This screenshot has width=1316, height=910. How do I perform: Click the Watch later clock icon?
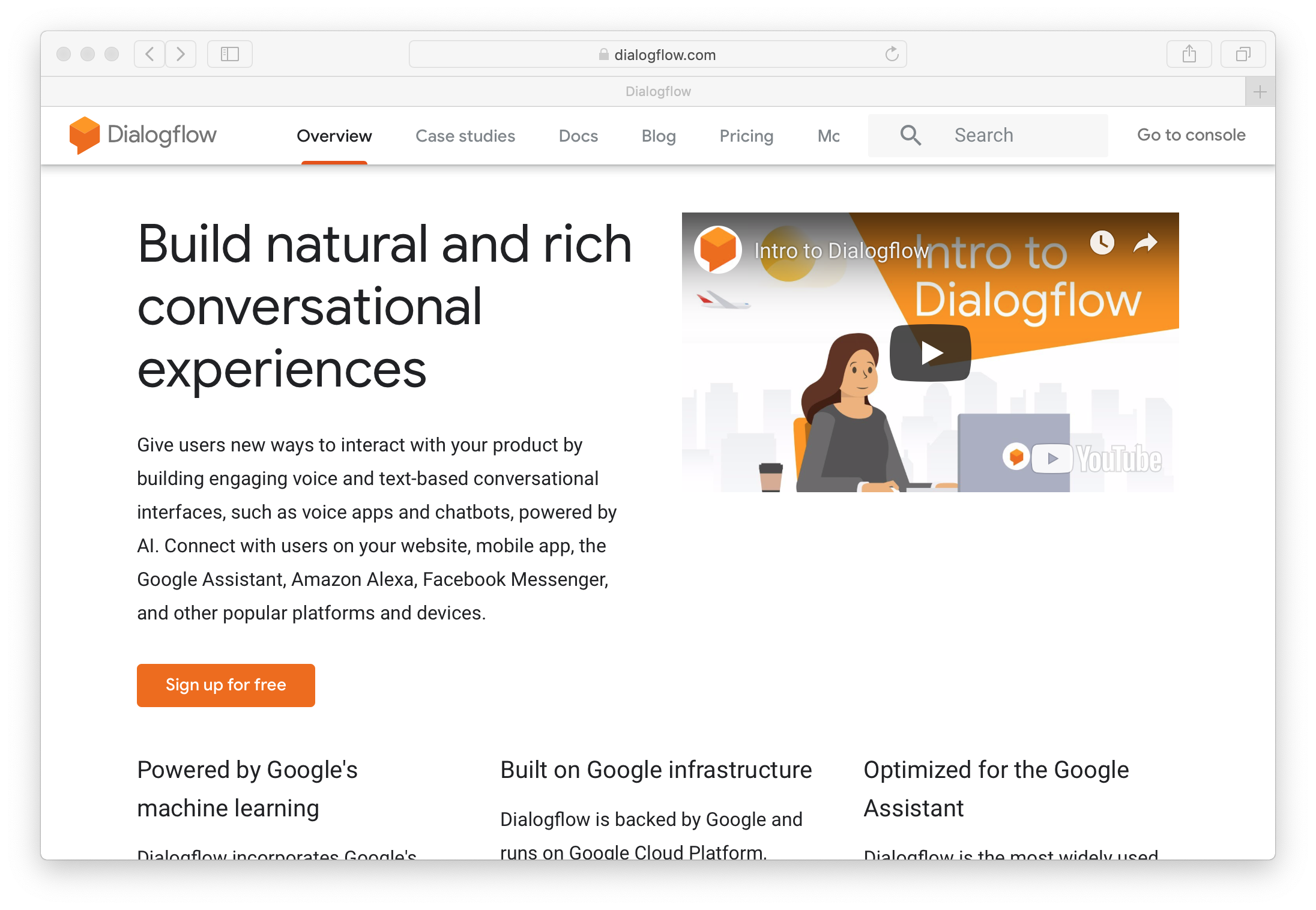pos(1102,243)
